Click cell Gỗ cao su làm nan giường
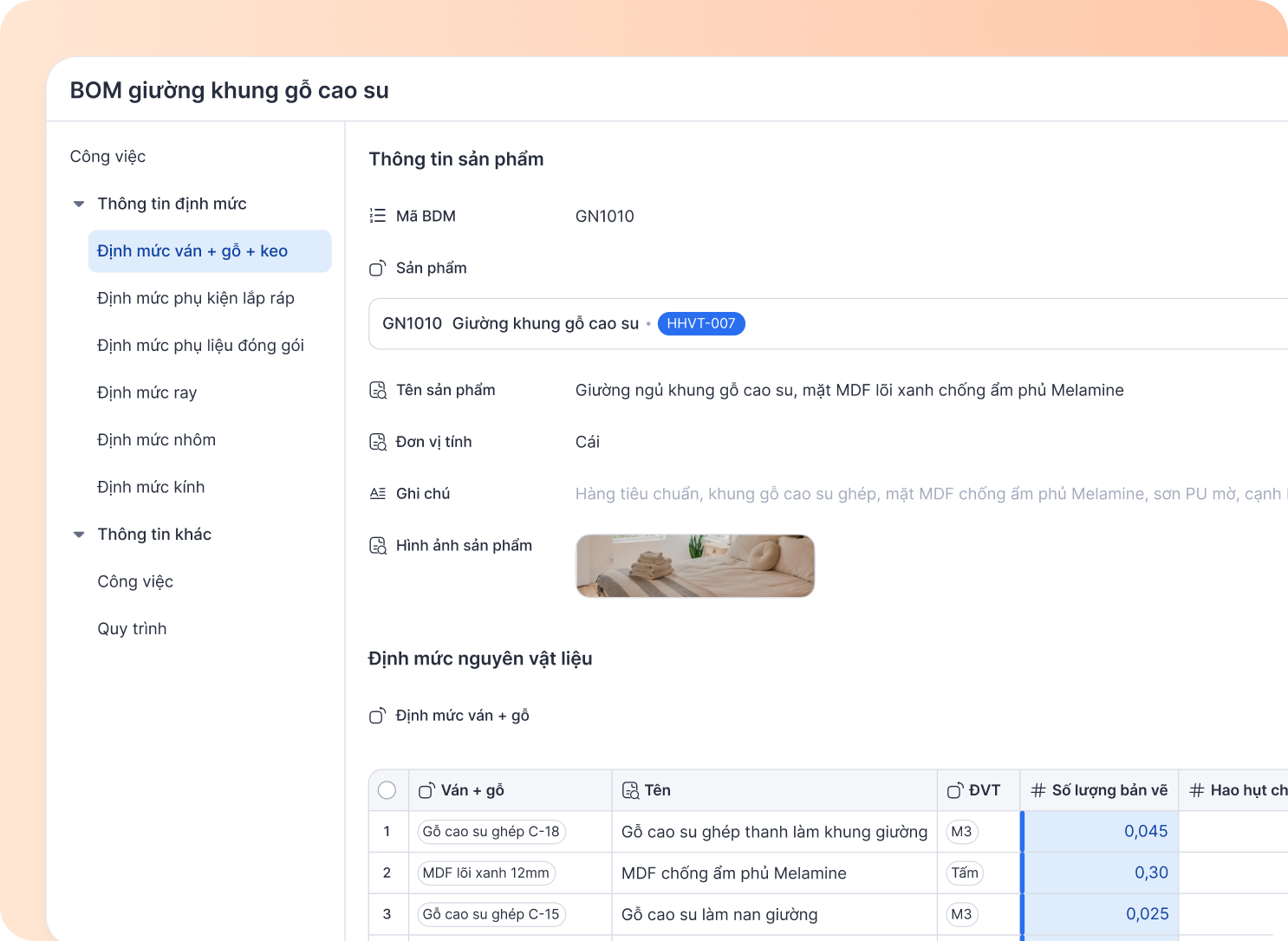 coord(774,914)
